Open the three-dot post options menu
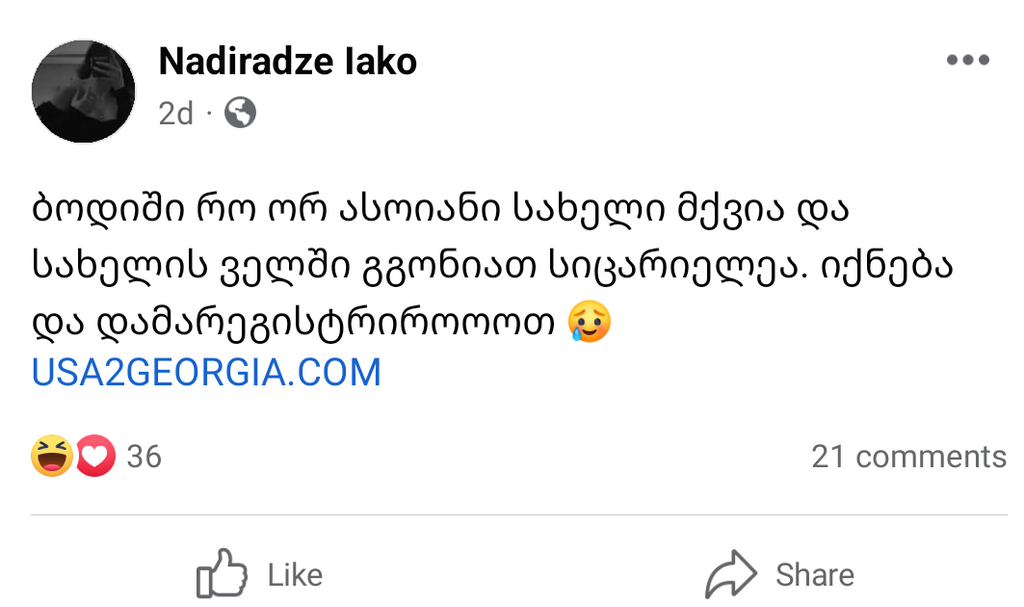 pyautogui.click(x=968, y=60)
